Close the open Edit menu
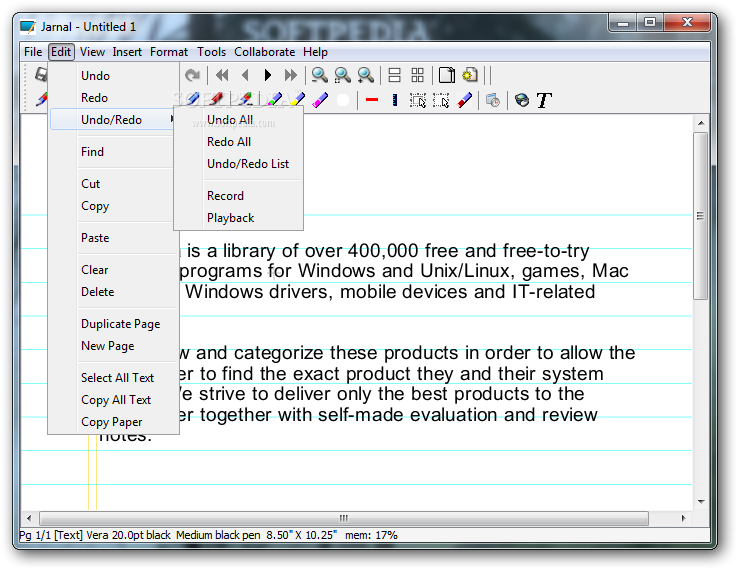Viewport: 738px width, 570px height. (x=61, y=52)
